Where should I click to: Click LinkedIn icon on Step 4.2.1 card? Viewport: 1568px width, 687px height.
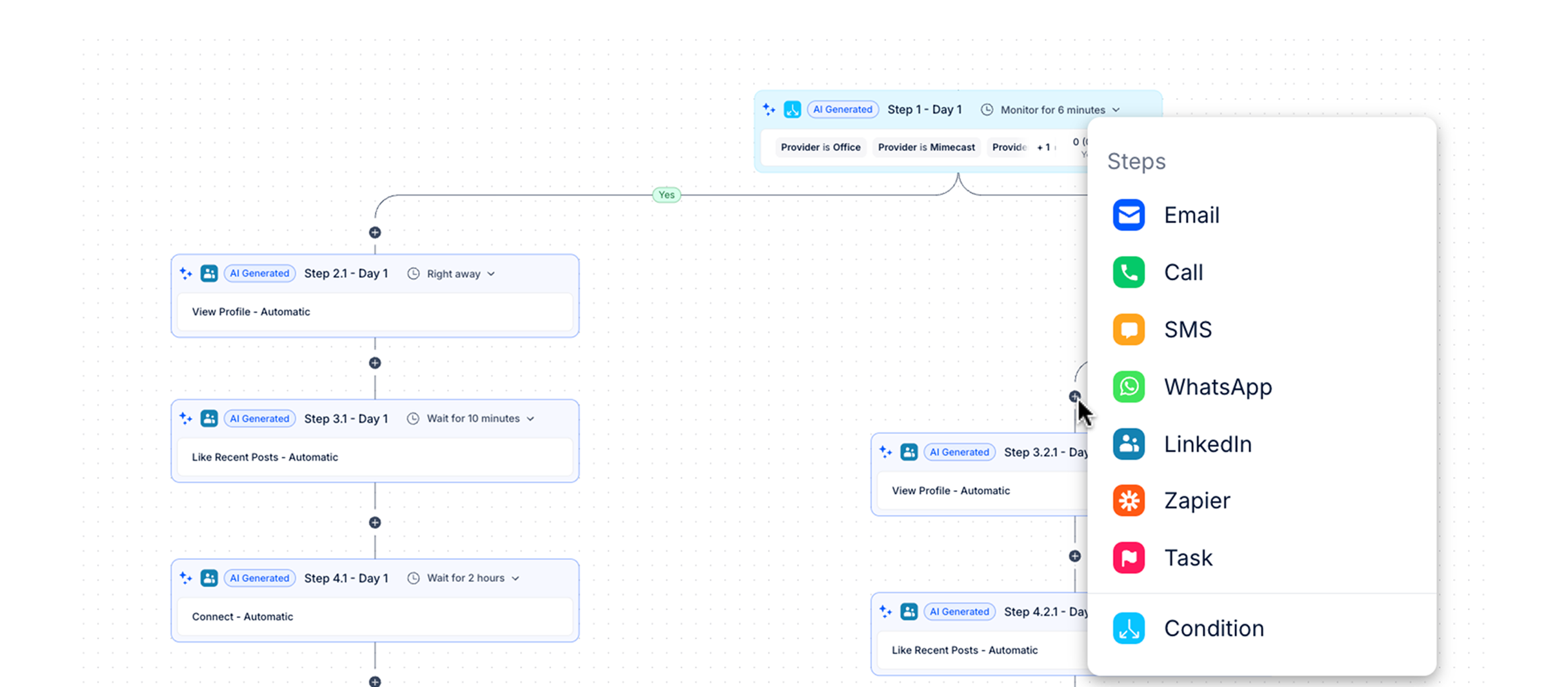pos(909,612)
